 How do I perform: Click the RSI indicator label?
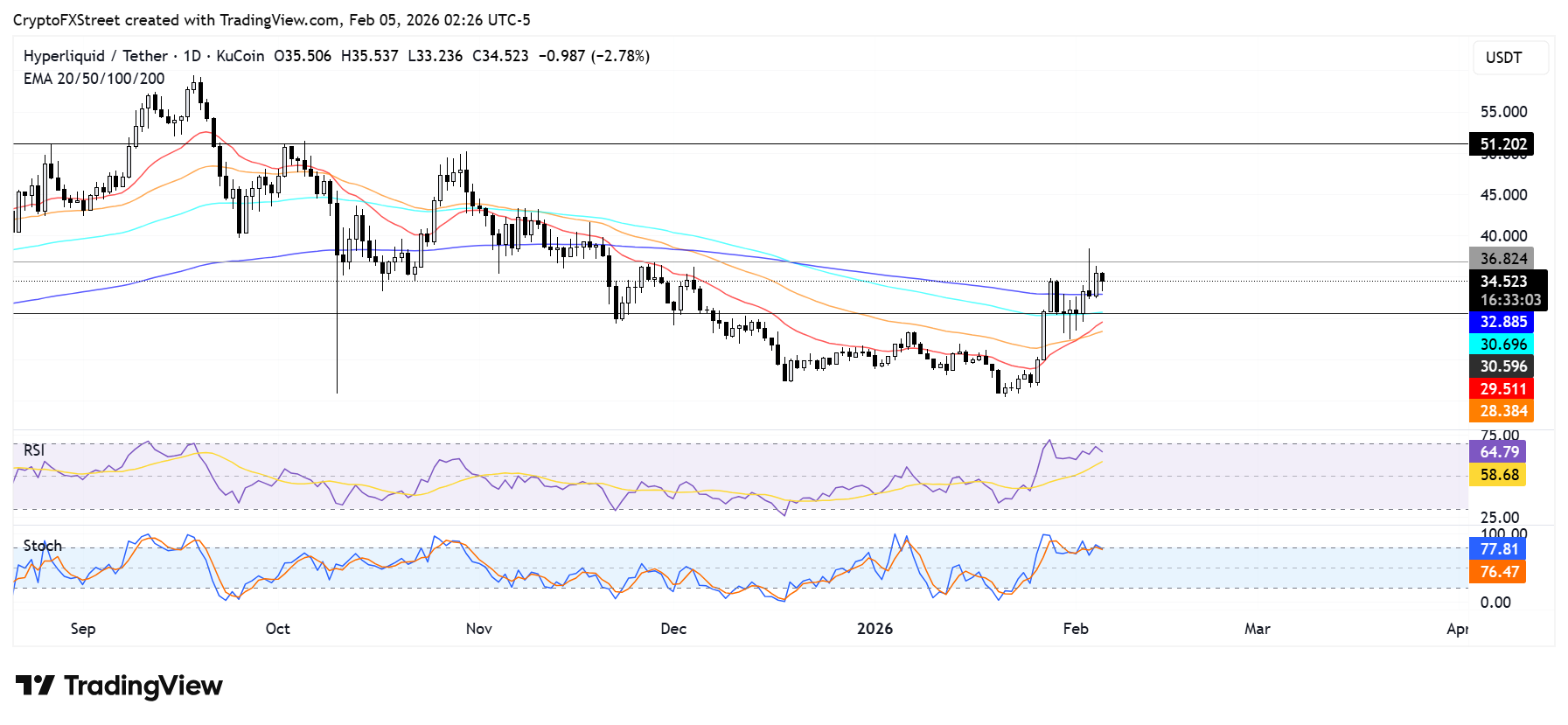pos(34,450)
